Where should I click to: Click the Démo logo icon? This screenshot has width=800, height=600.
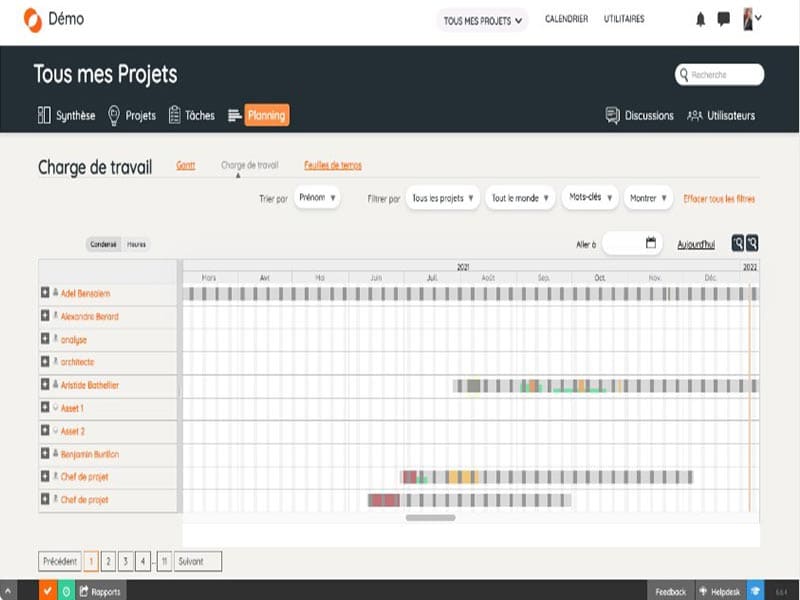(33, 19)
